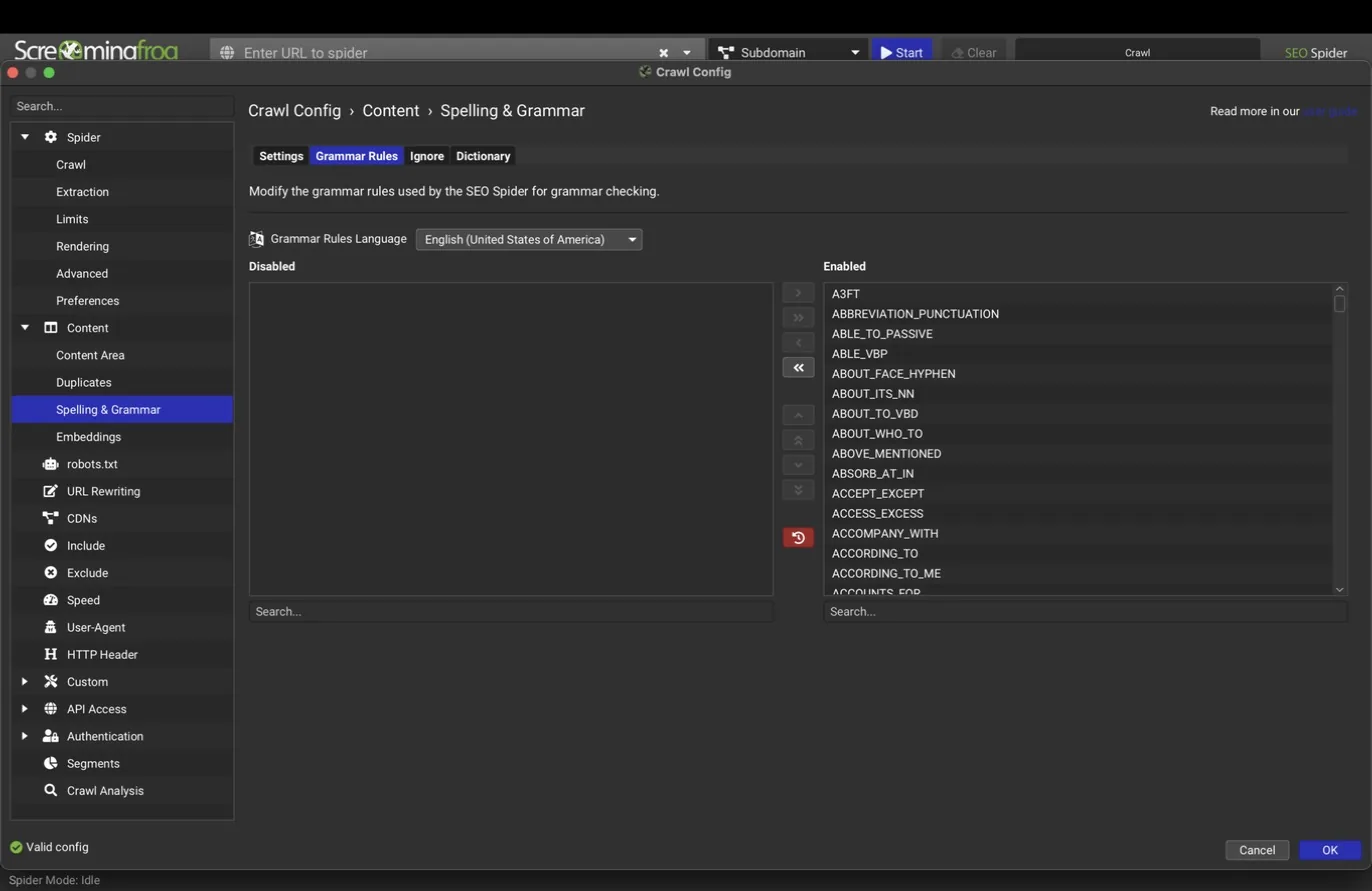Click the Cancel button
Viewport: 1372px width, 891px height.
click(1257, 850)
